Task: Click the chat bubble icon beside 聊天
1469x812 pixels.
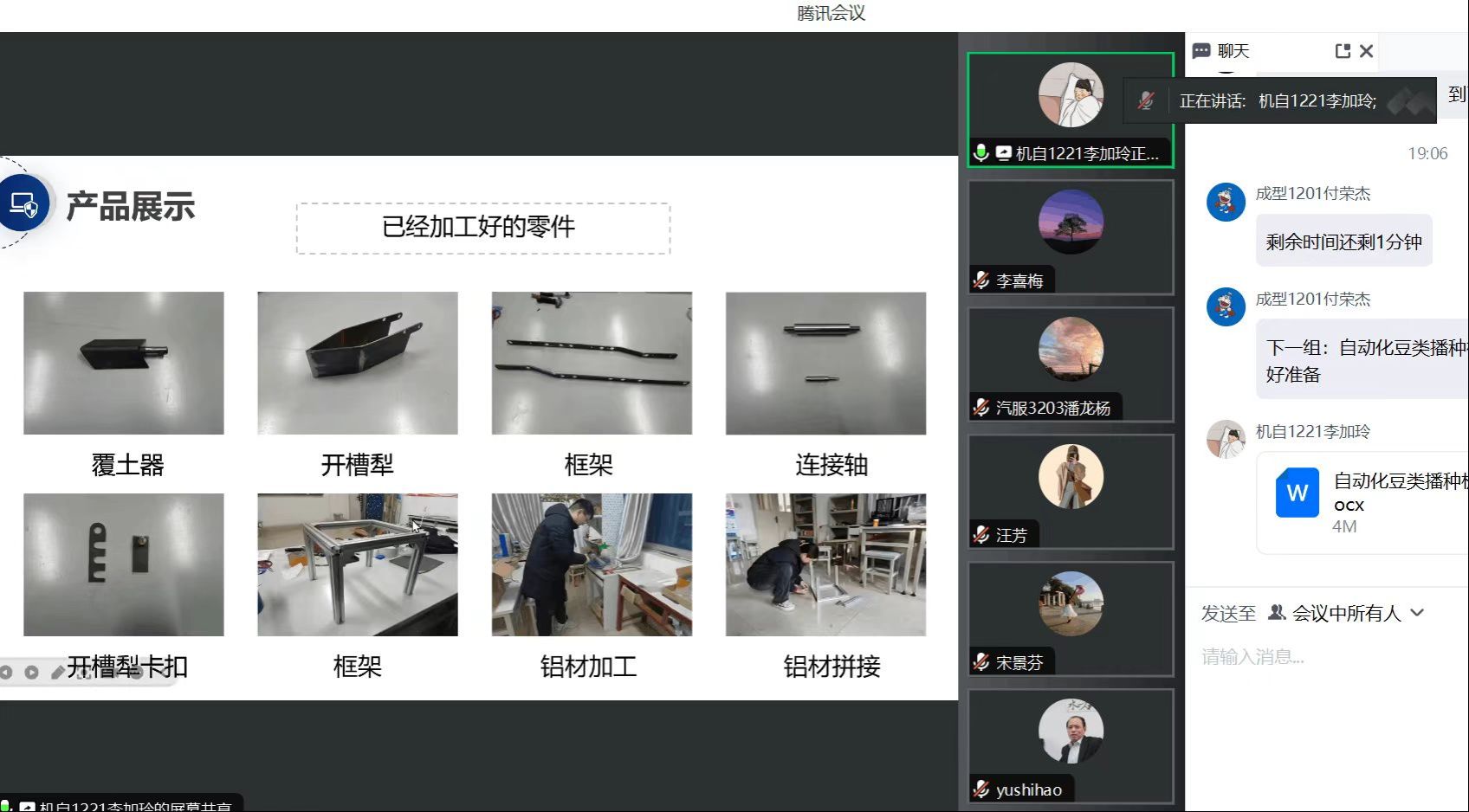Action: (x=1201, y=51)
